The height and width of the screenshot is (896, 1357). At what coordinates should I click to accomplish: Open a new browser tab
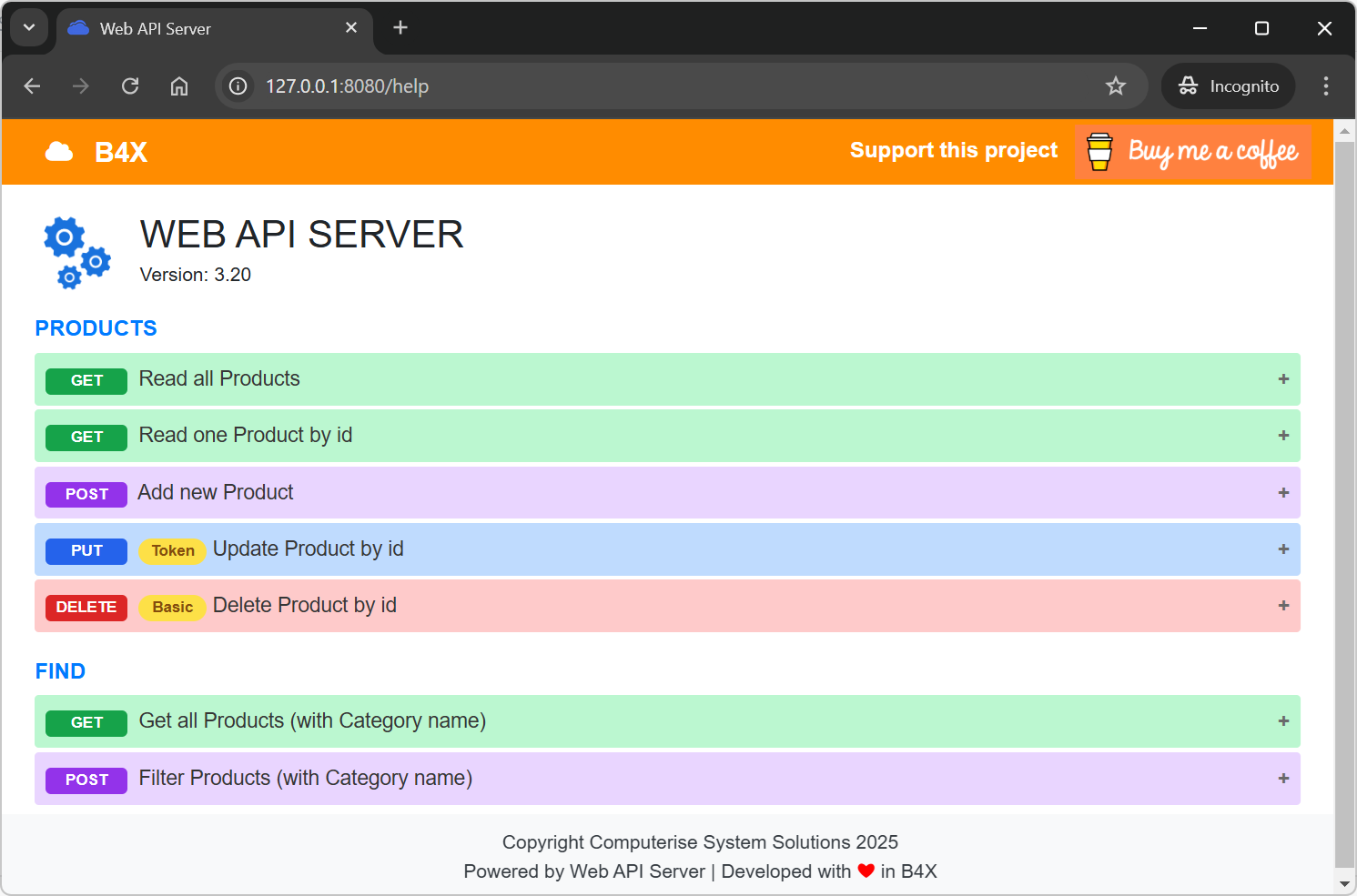pos(400,28)
